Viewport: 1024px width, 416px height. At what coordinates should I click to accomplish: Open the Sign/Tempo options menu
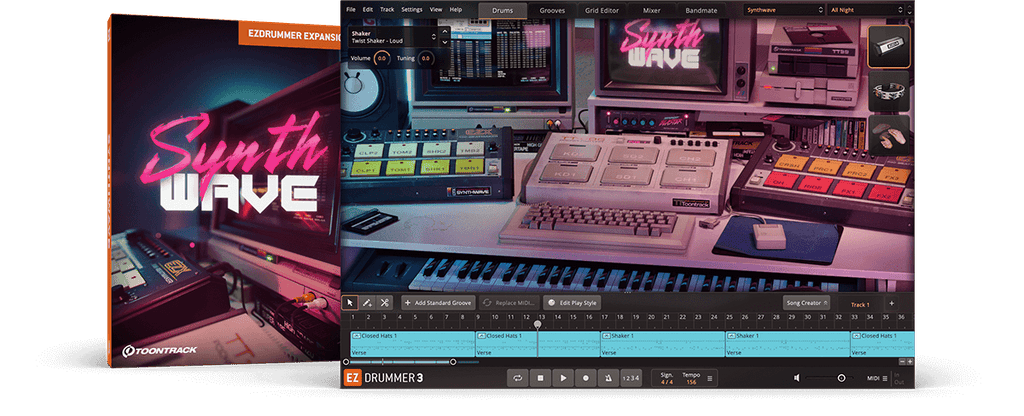coord(710,377)
